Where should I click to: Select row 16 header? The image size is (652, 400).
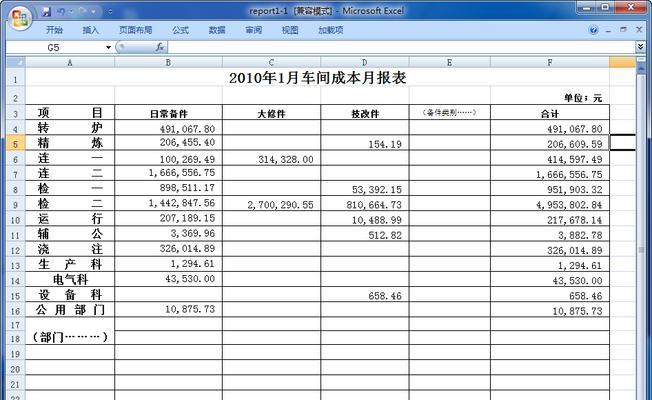[16, 311]
